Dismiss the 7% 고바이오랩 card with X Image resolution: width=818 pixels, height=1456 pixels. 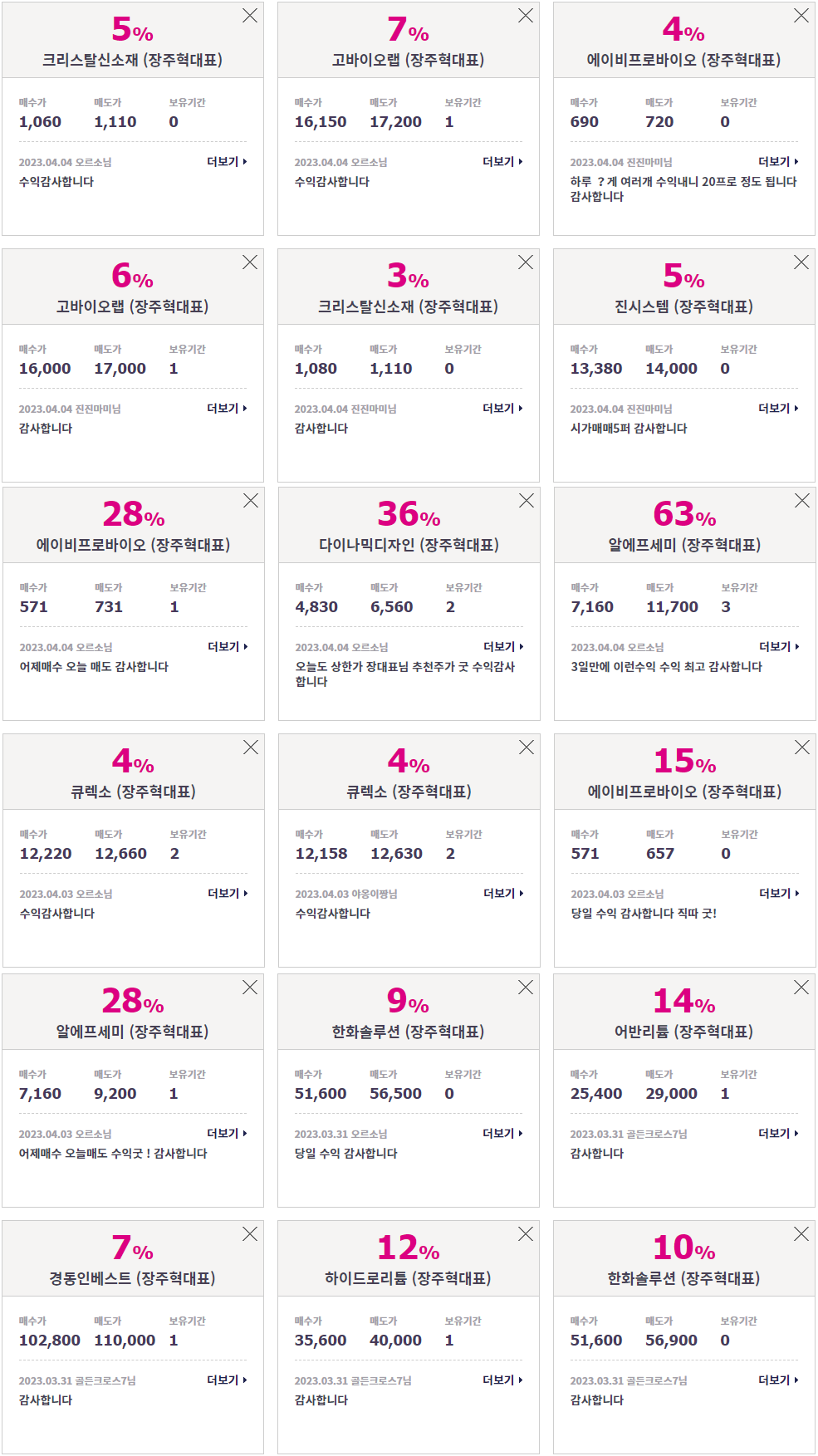click(526, 16)
